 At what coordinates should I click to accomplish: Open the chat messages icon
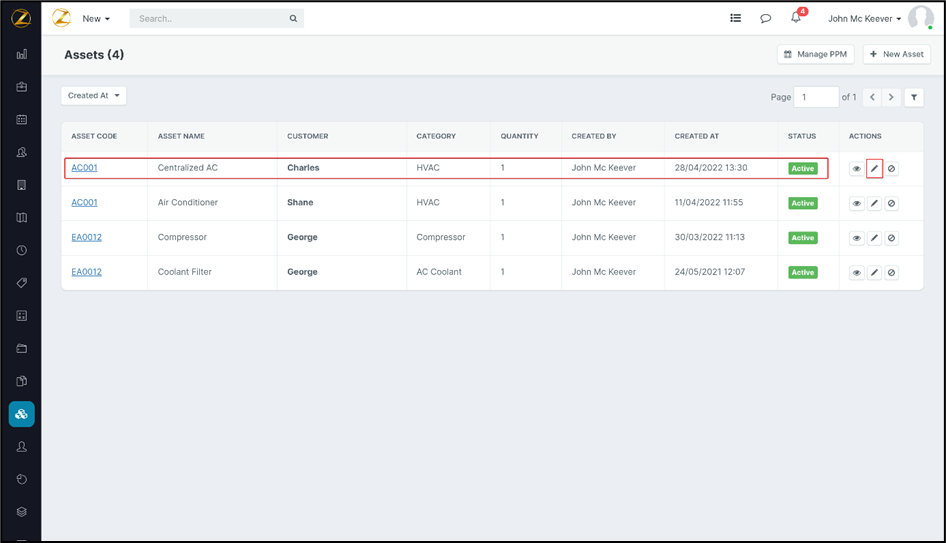pos(765,18)
